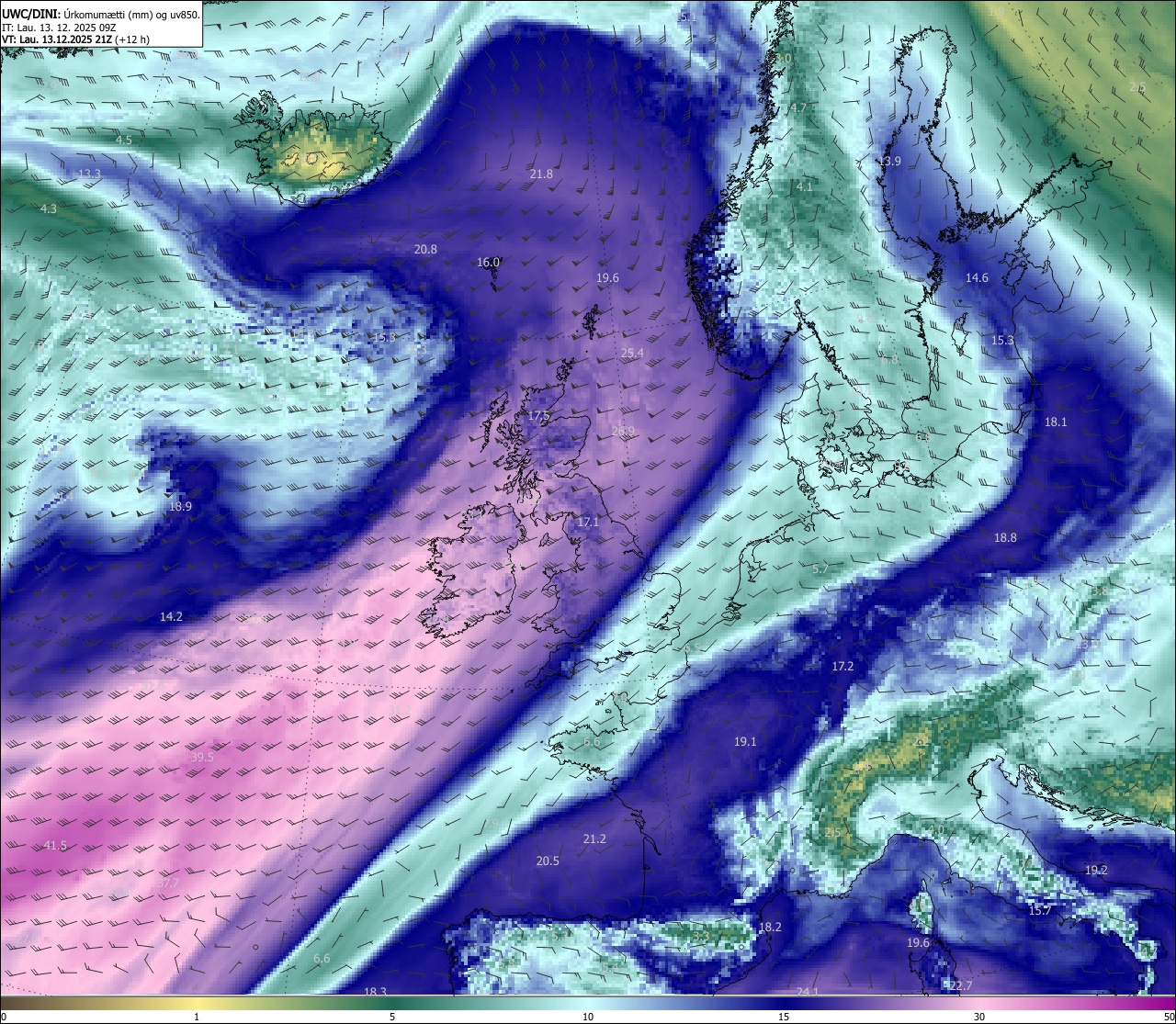This screenshot has height=1024, width=1176.
Task: Click the color scale tick label 1
Action: click(197, 1017)
